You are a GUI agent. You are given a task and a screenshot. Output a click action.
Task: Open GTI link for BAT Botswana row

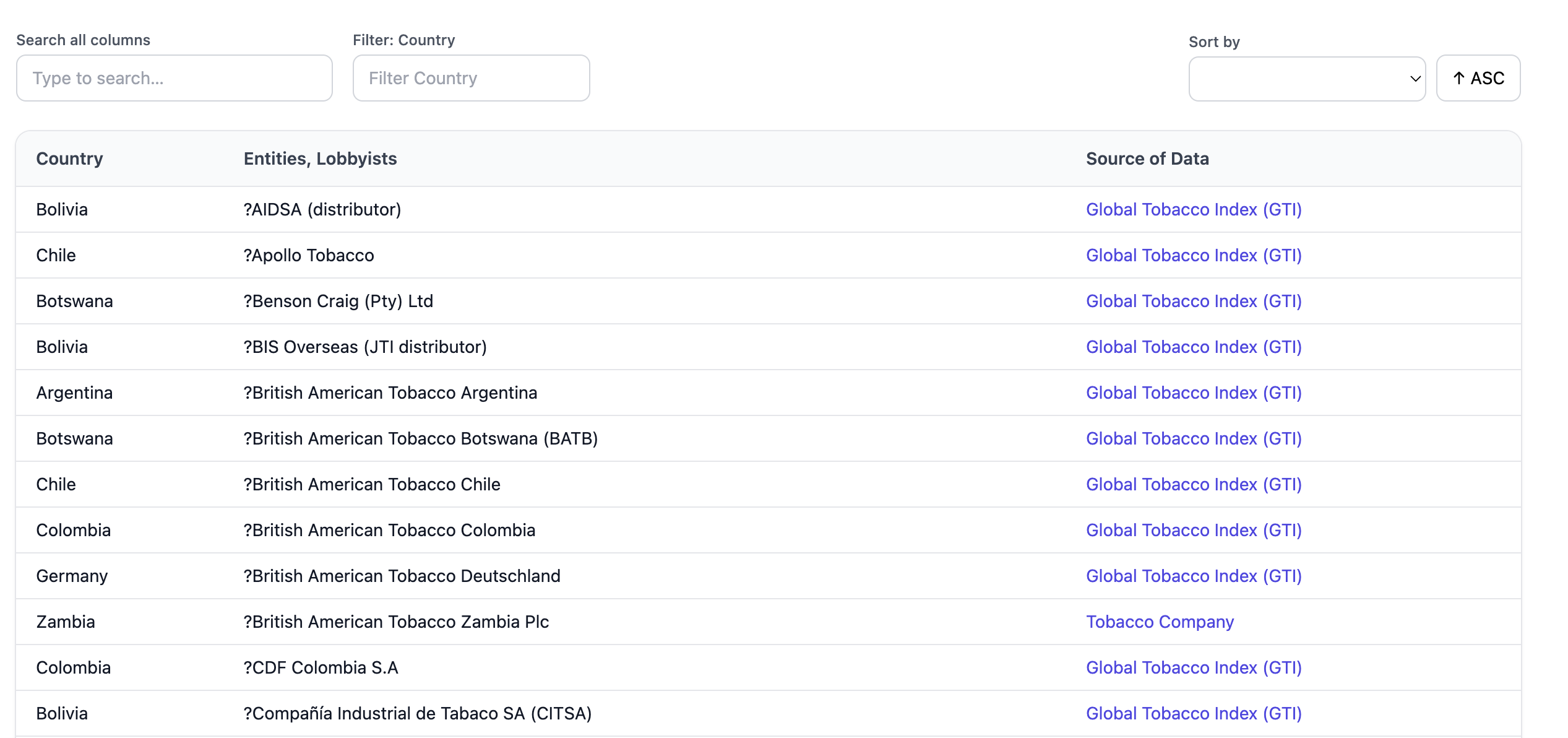pyautogui.click(x=1193, y=438)
